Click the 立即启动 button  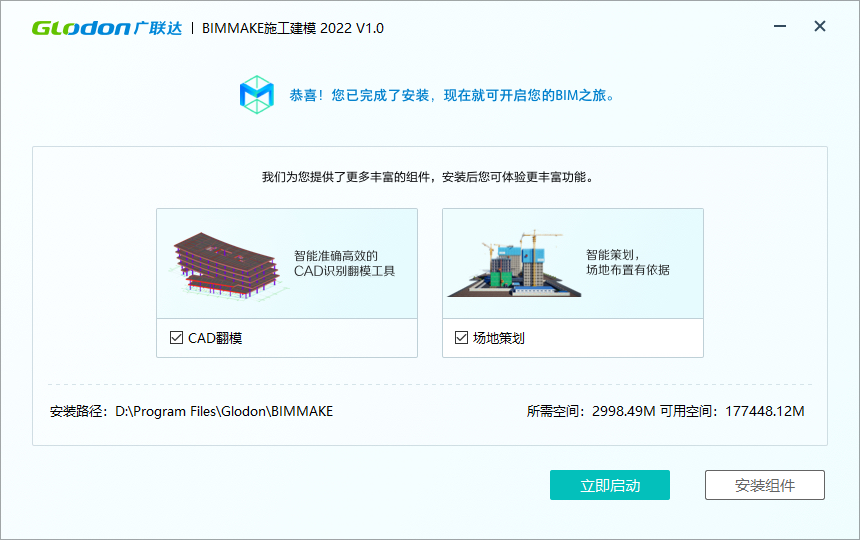(610, 485)
